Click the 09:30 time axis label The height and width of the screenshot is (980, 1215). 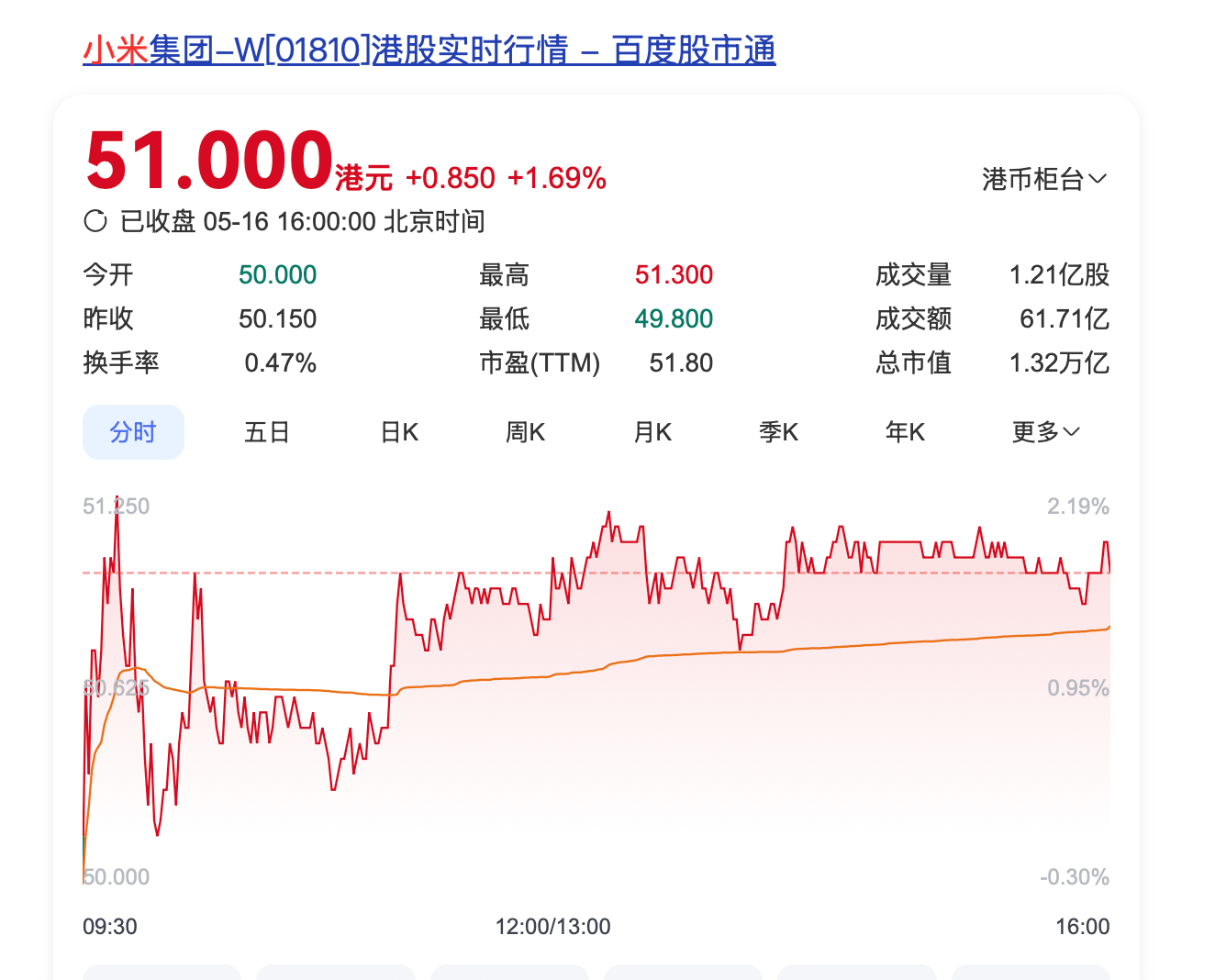110,927
